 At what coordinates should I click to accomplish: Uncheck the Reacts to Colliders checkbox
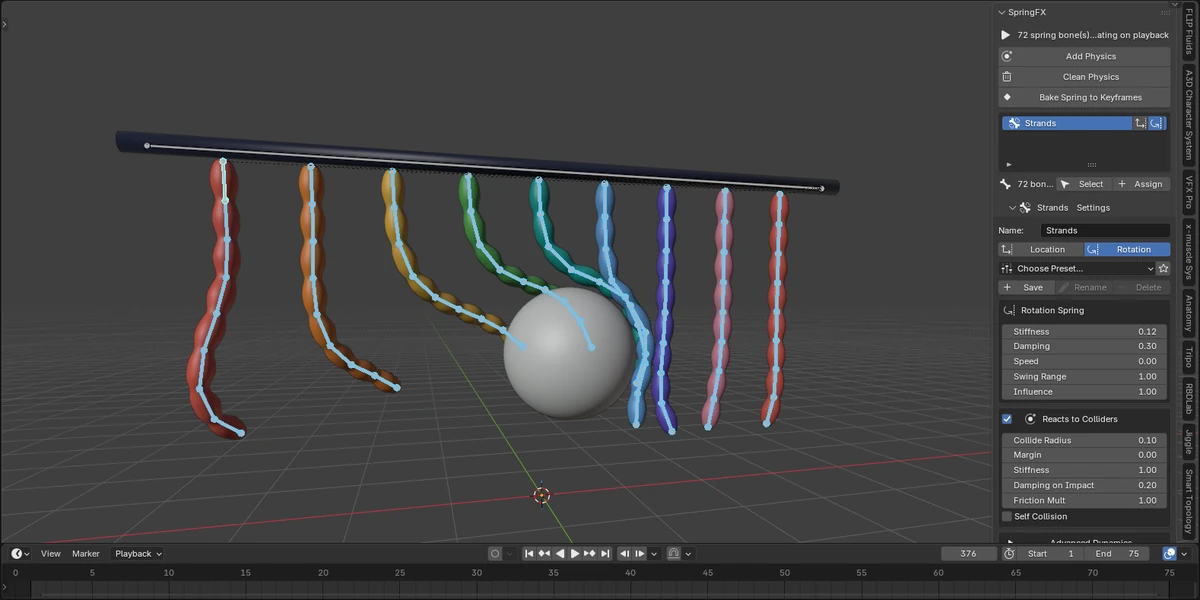pyautogui.click(x=1007, y=419)
